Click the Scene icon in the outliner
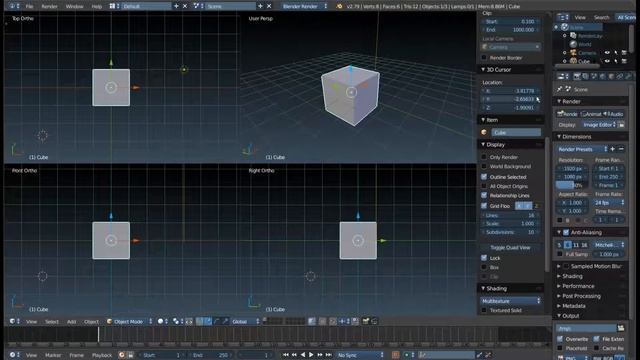The width and height of the screenshot is (640, 360). (564, 27)
